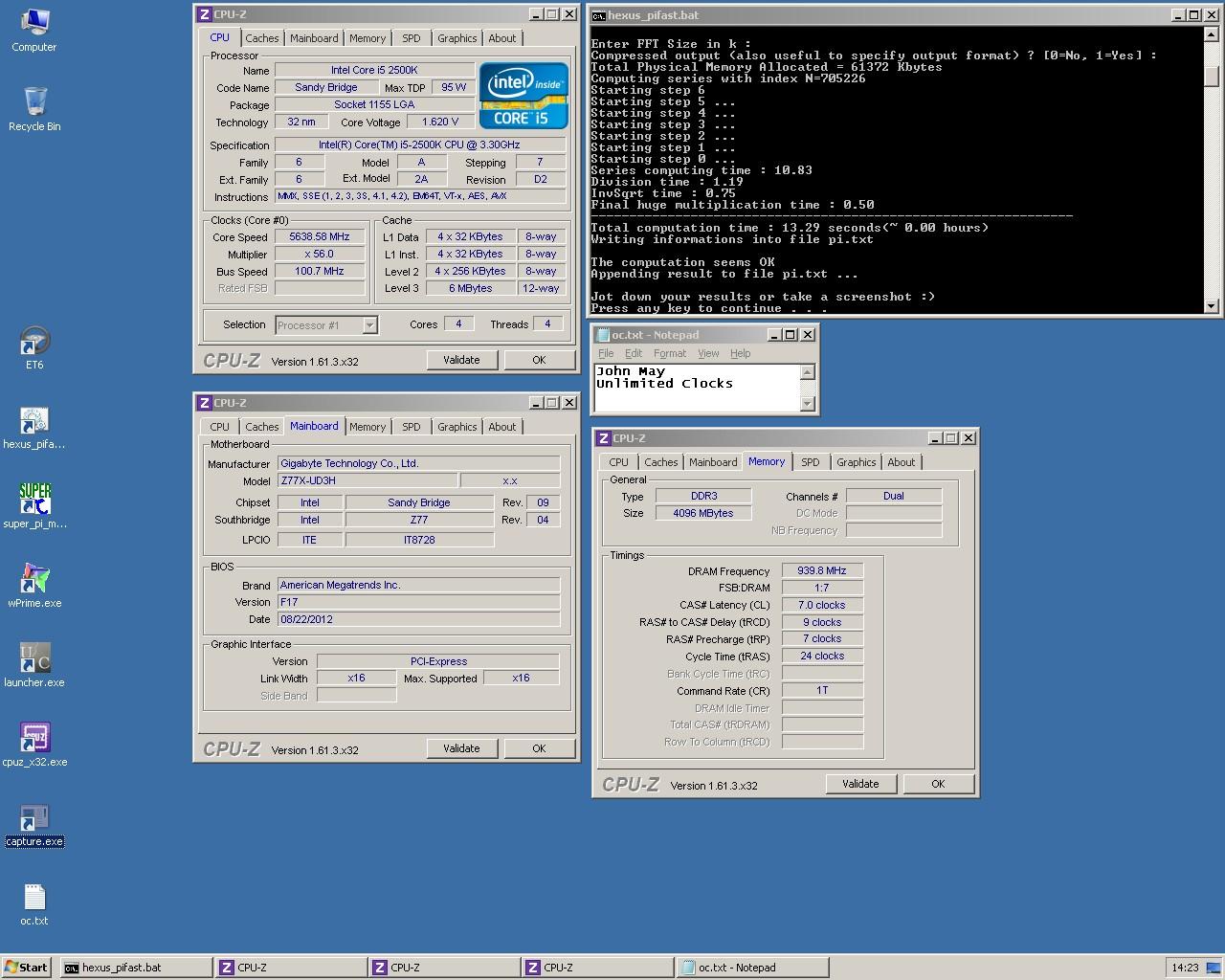Click the CPU-Z title icon of the Mainboard window
This screenshot has width=1225, height=980.
click(204, 403)
